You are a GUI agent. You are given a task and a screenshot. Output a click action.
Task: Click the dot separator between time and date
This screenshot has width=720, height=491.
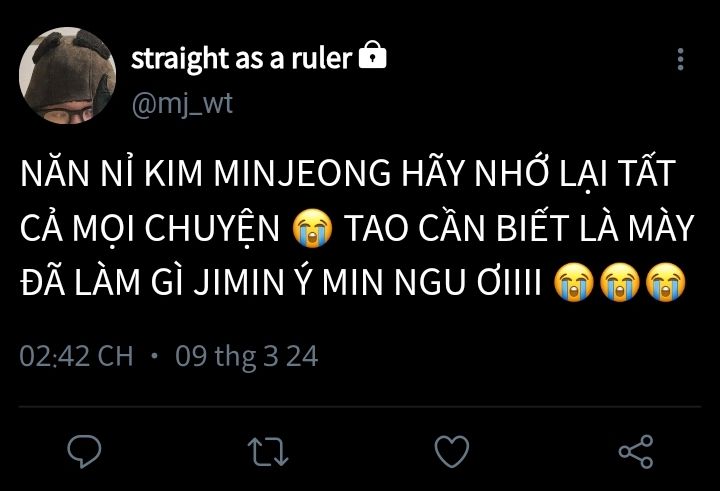[x=154, y=356]
